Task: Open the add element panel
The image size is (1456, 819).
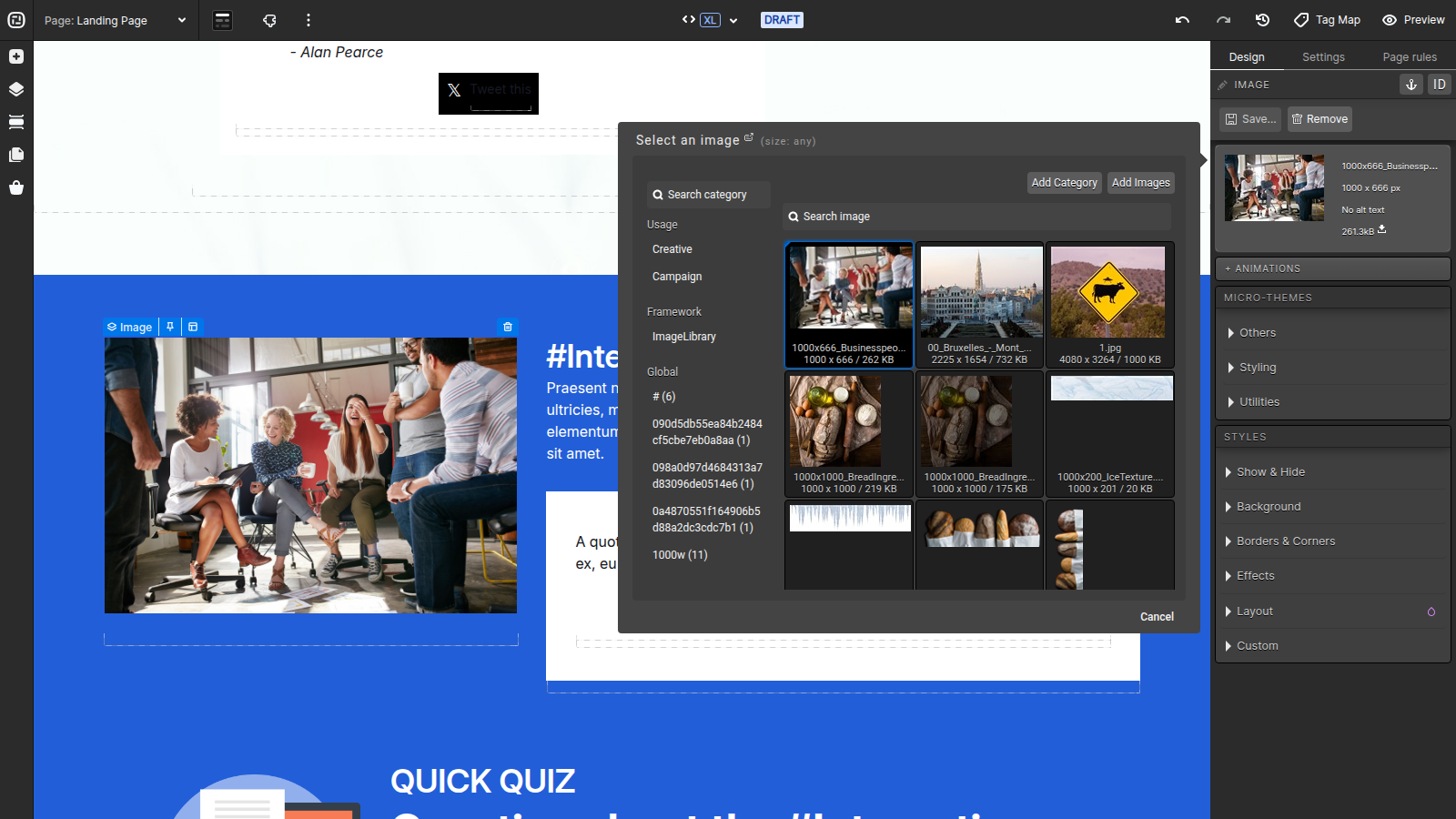Action: tap(16, 56)
